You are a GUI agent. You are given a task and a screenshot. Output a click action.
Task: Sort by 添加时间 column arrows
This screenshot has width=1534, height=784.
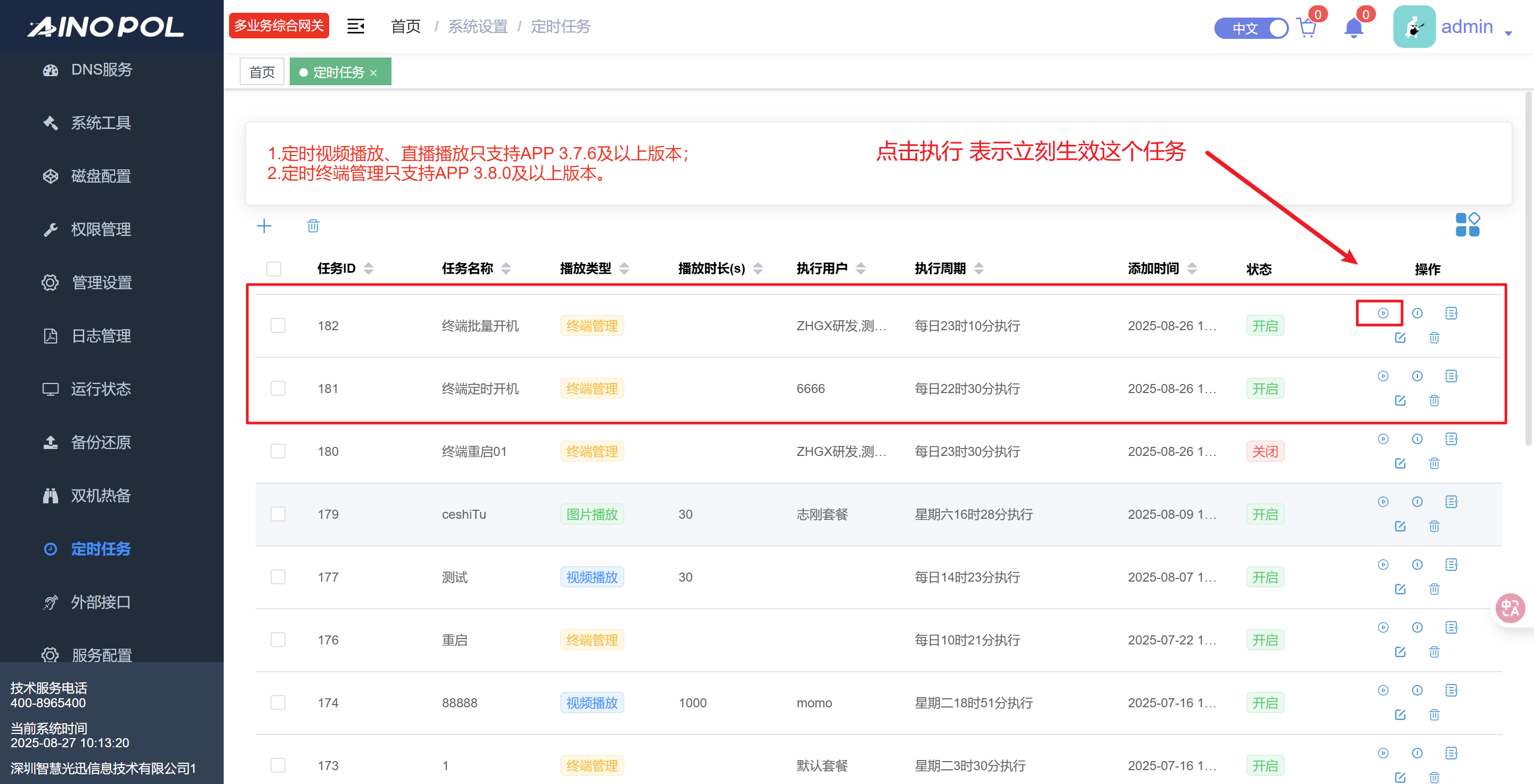coord(1192,268)
